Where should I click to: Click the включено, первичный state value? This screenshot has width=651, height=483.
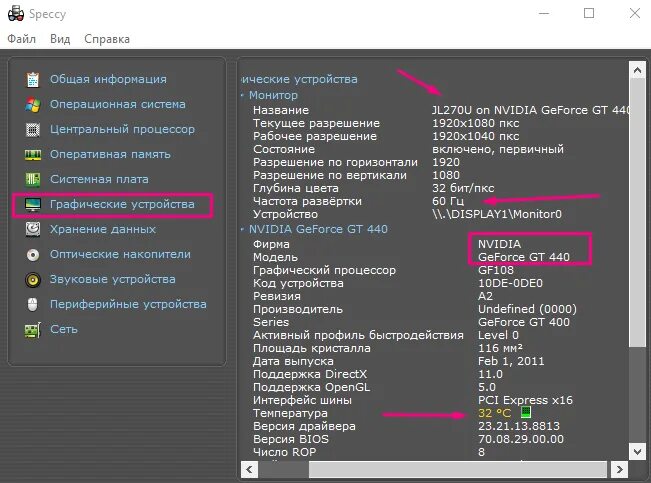pyautogui.click(x=498, y=149)
